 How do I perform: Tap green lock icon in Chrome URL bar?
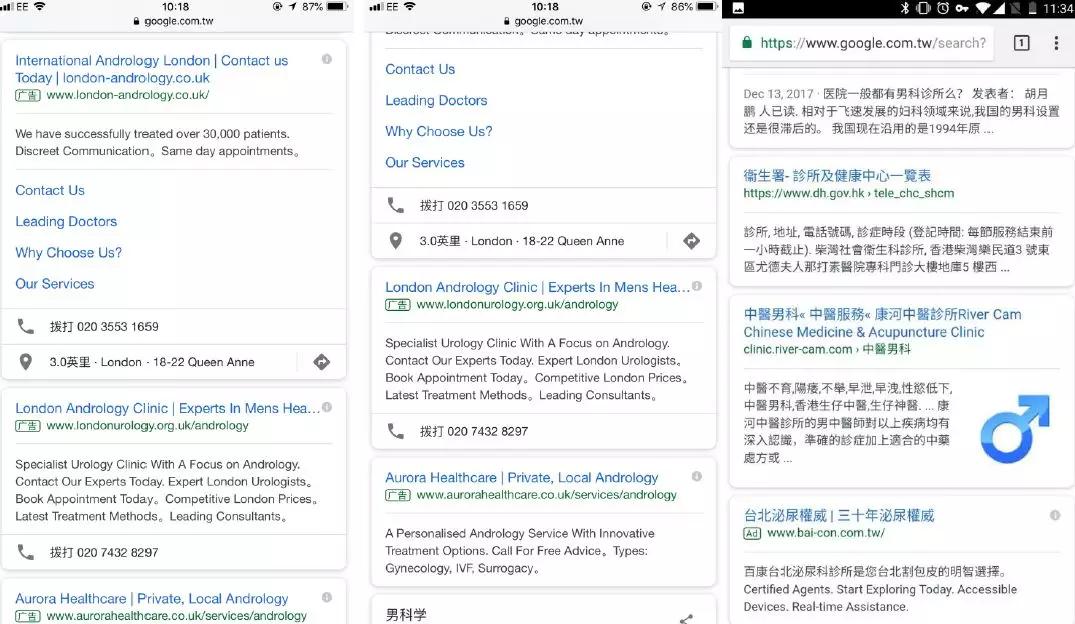pos(747,43)
